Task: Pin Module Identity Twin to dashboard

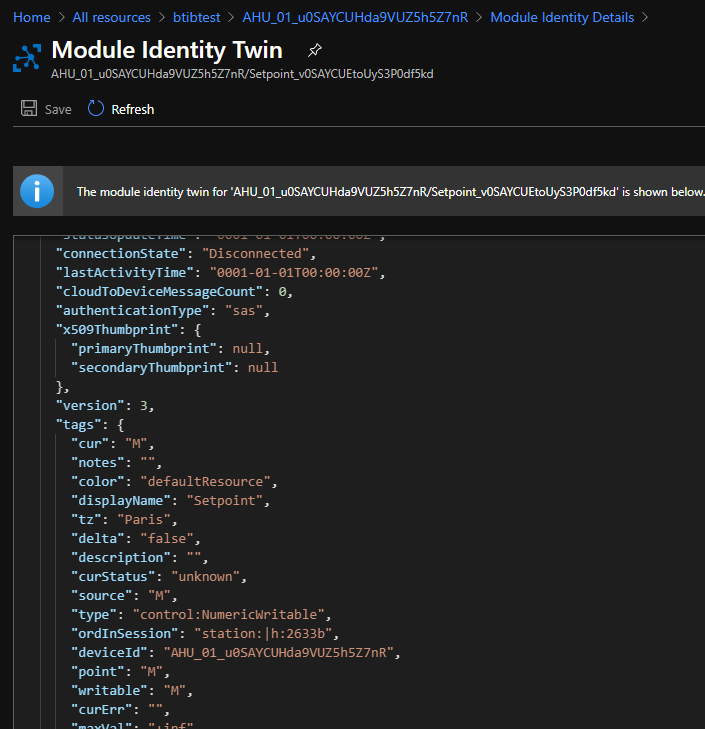Action: pos(314,50)
